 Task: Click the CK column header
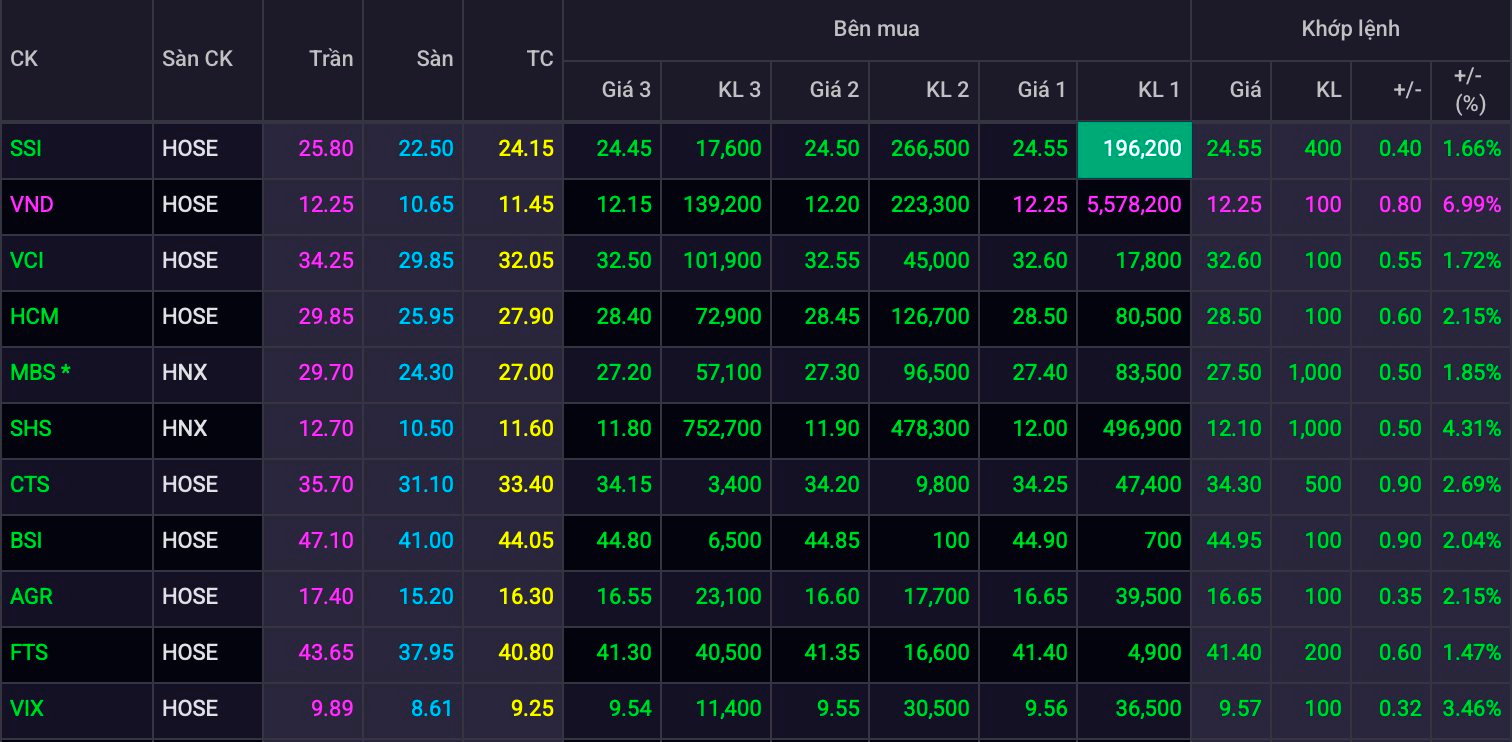click(x=24, y=59)
